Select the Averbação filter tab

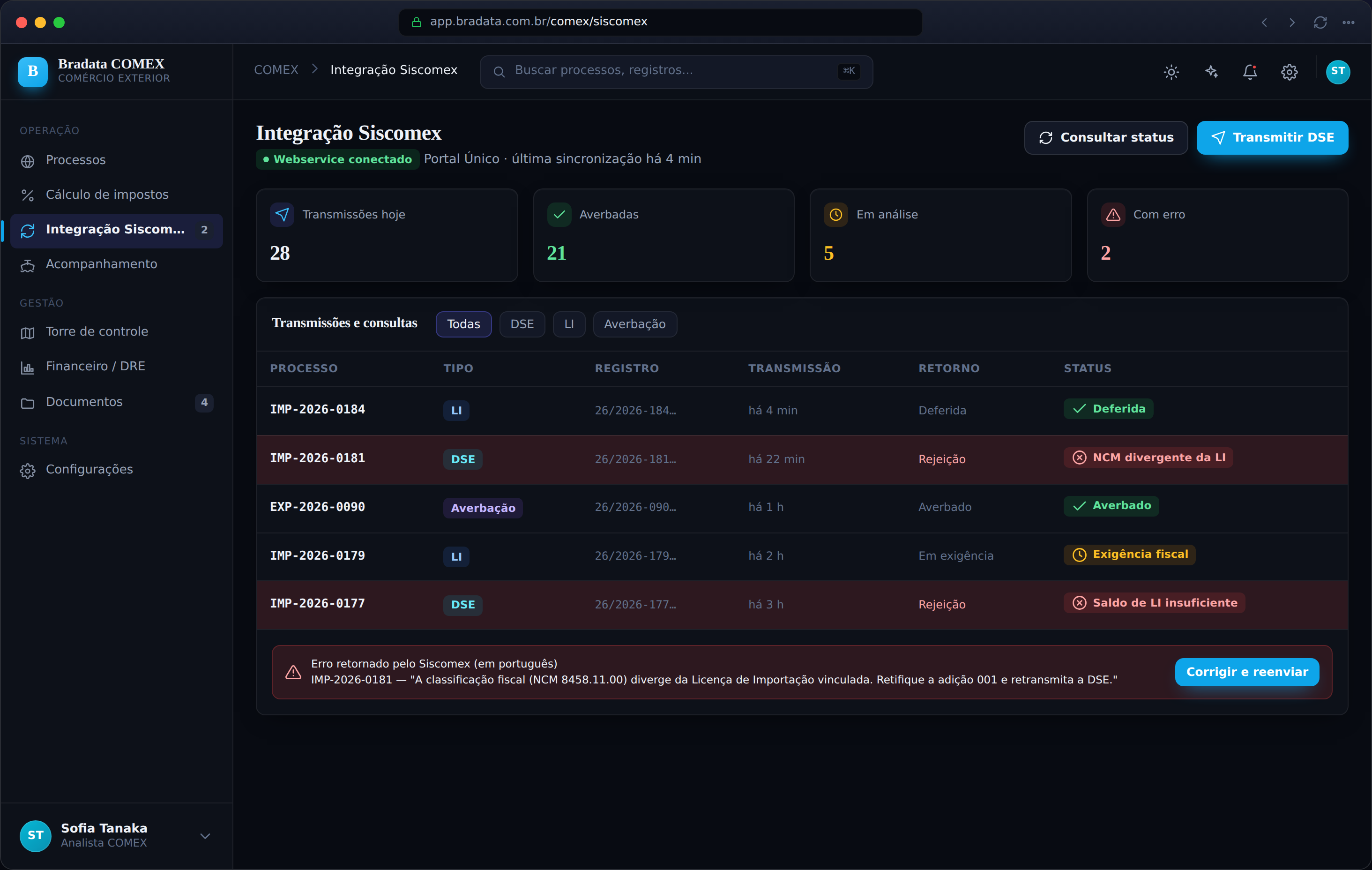click(635, 324)
